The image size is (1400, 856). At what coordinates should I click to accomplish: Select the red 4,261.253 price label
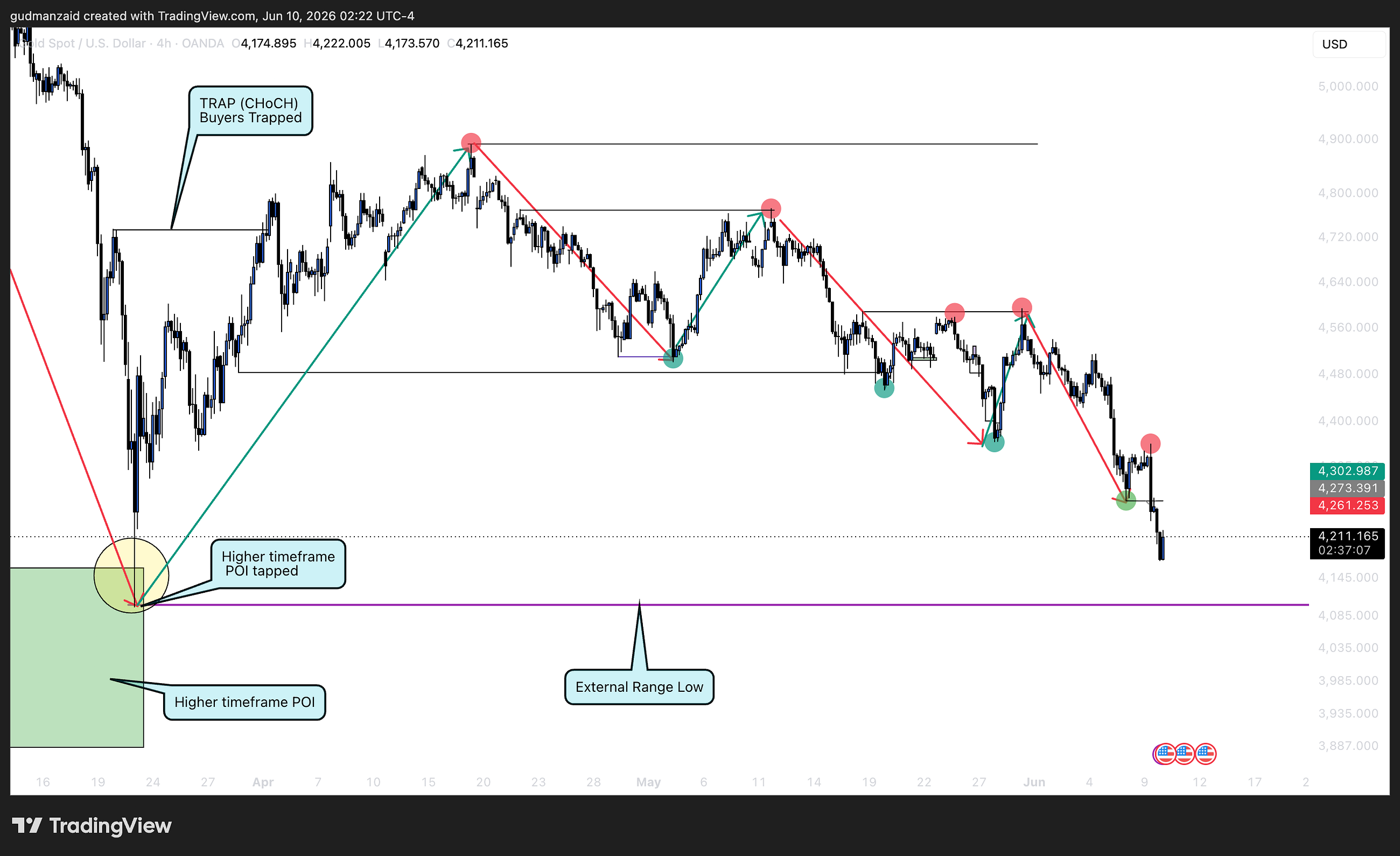tap(1347, 505)
